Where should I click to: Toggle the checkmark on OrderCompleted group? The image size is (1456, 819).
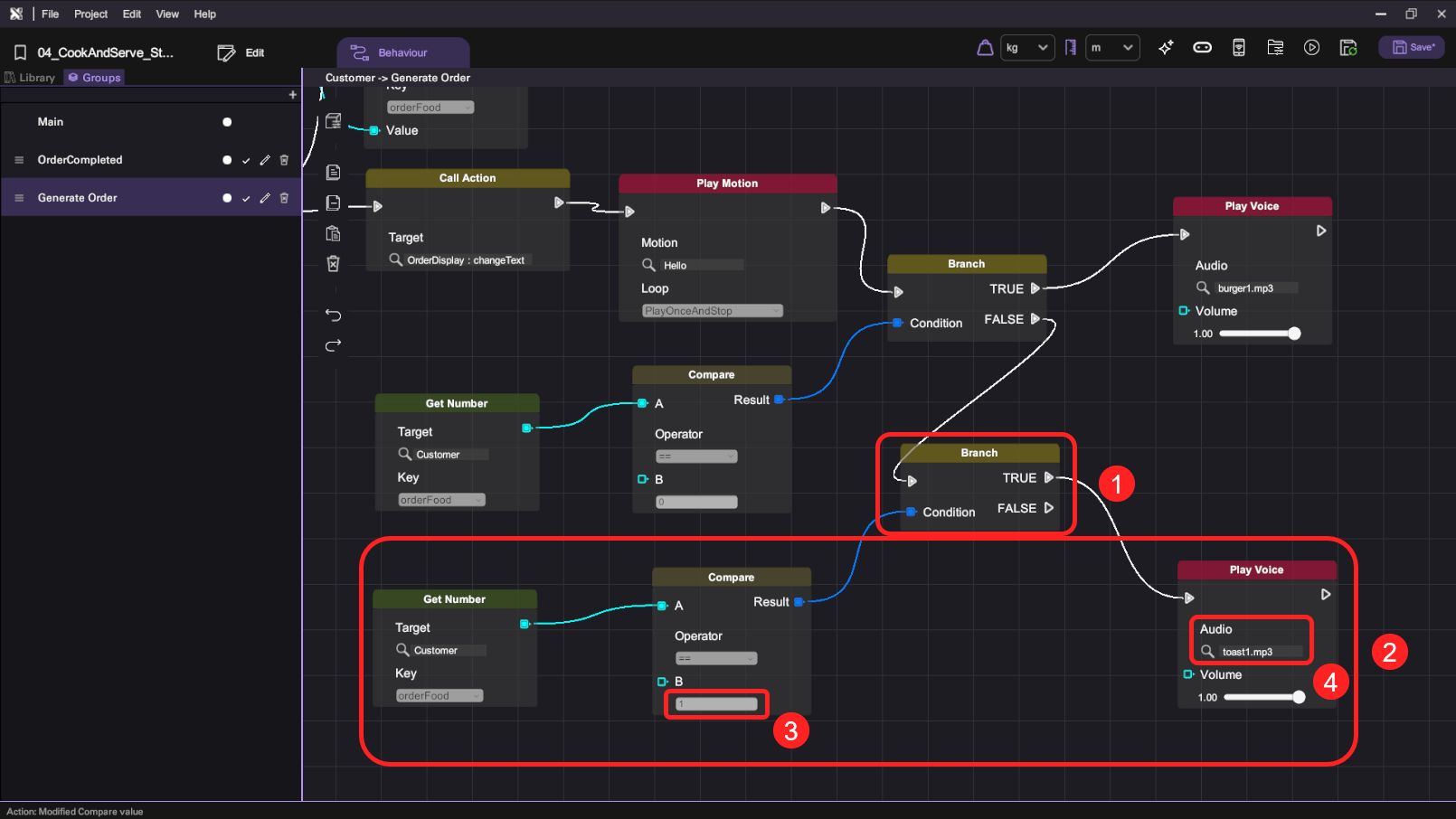[x=246, y=160]
